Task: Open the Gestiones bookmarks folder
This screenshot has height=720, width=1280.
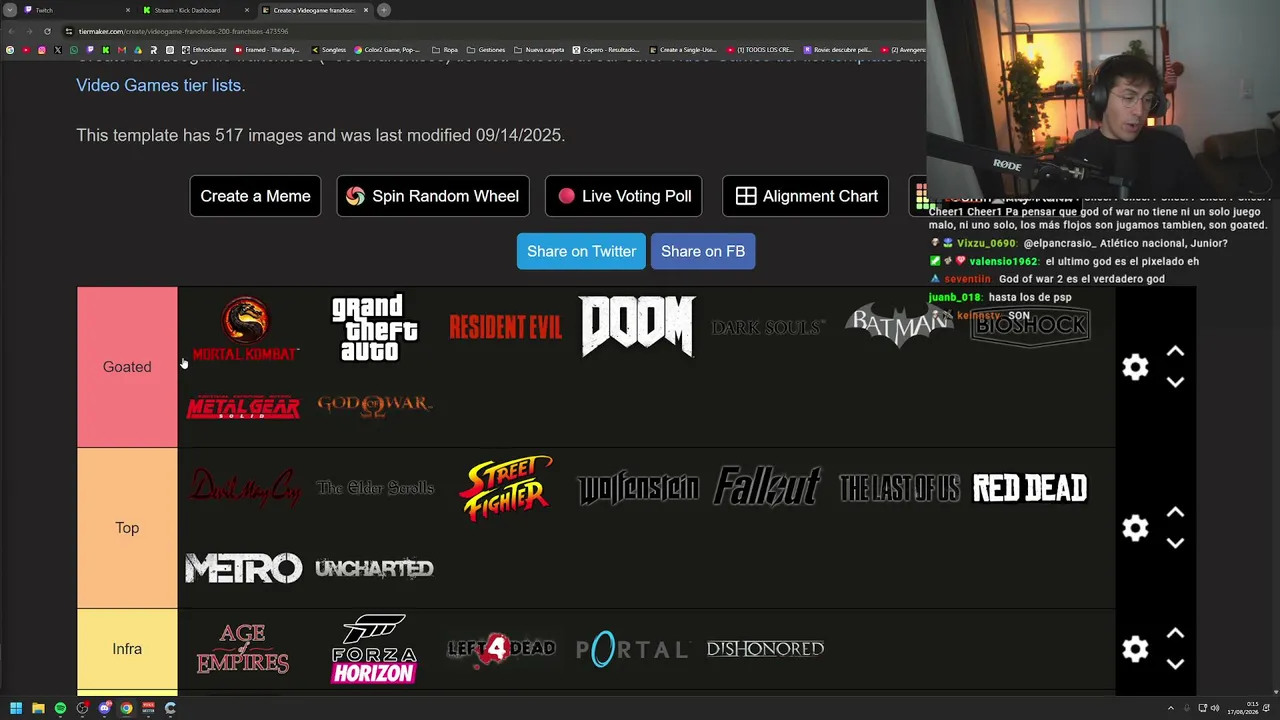Action: 486,50
